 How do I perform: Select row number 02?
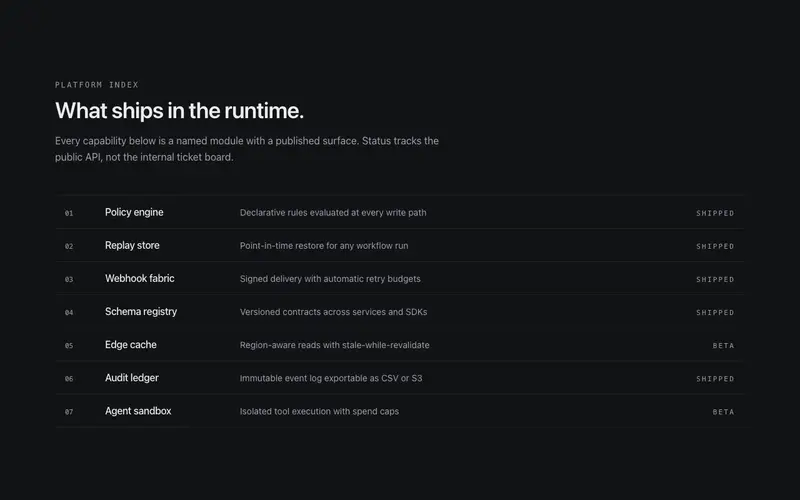(69, 246)
